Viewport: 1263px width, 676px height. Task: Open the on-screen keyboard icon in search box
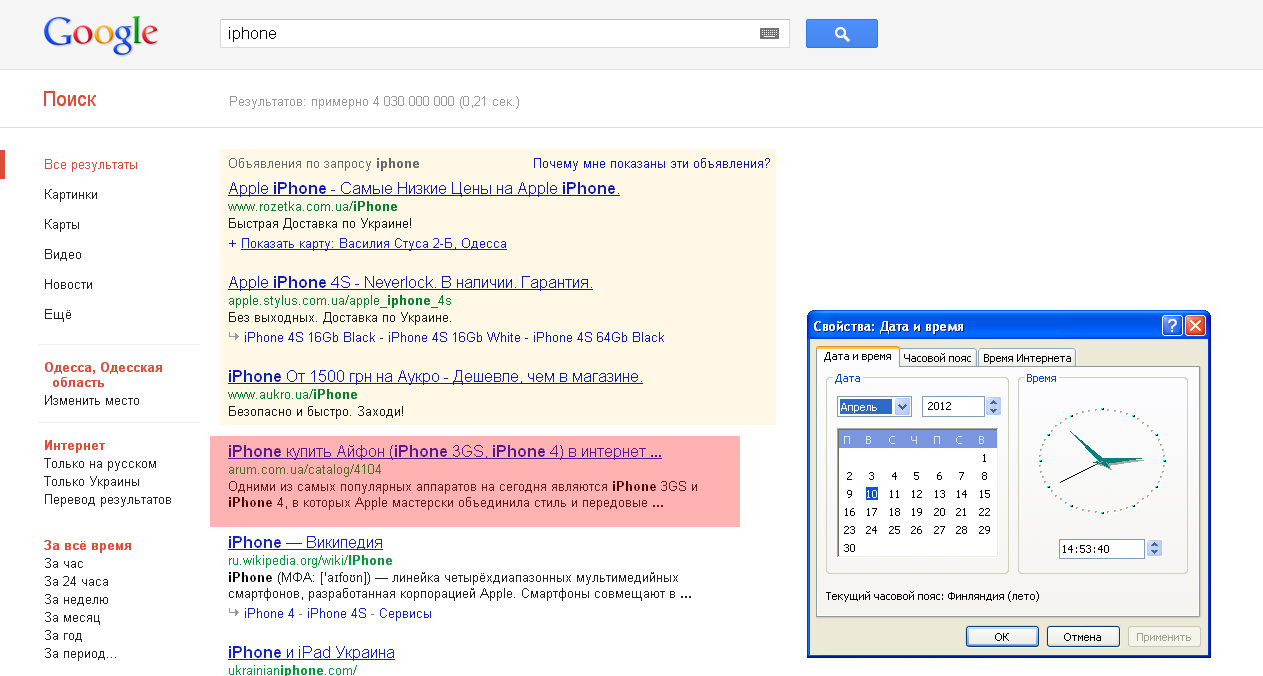click(769, 33)
